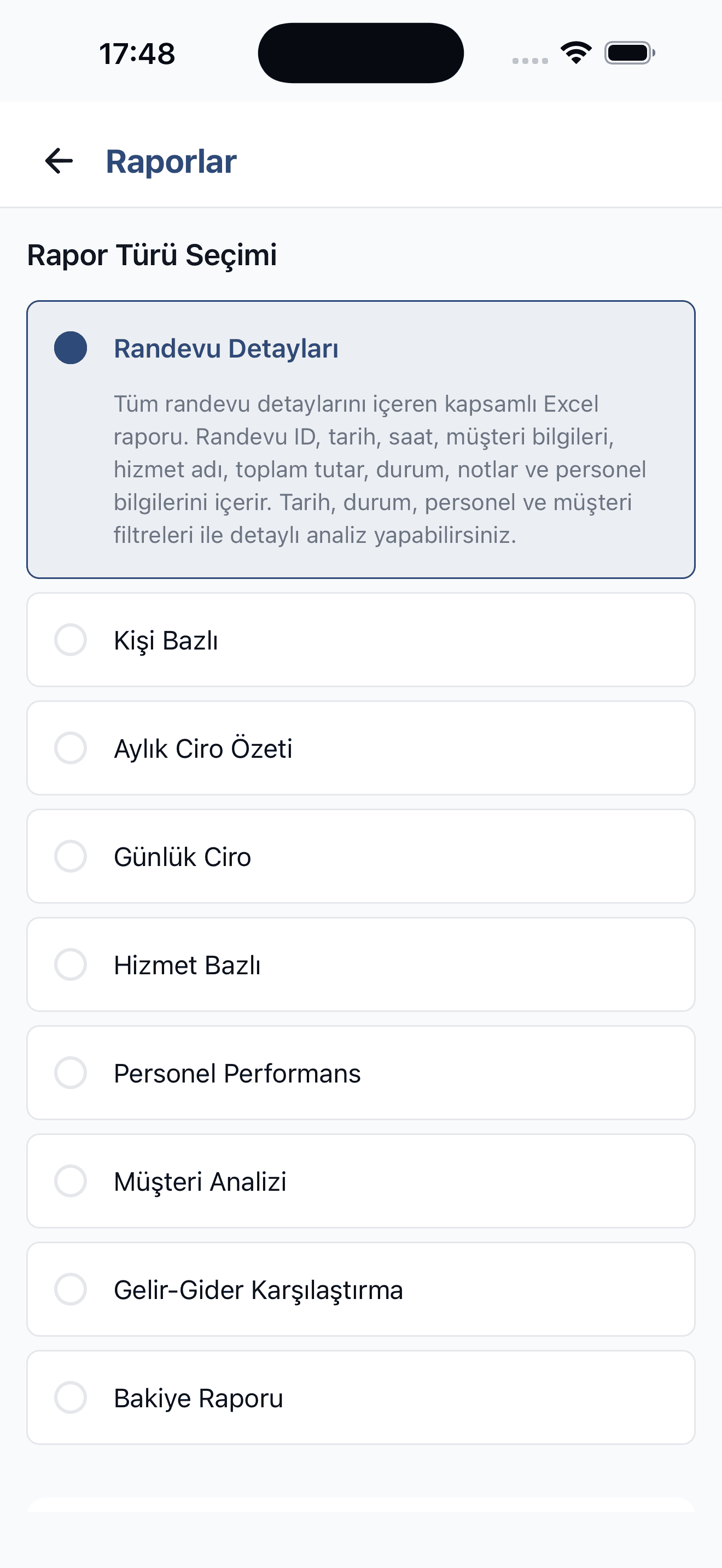Choose the Personel Performans radio circle
This screenshot has width=722, height=1568.
click(71, 1073)
